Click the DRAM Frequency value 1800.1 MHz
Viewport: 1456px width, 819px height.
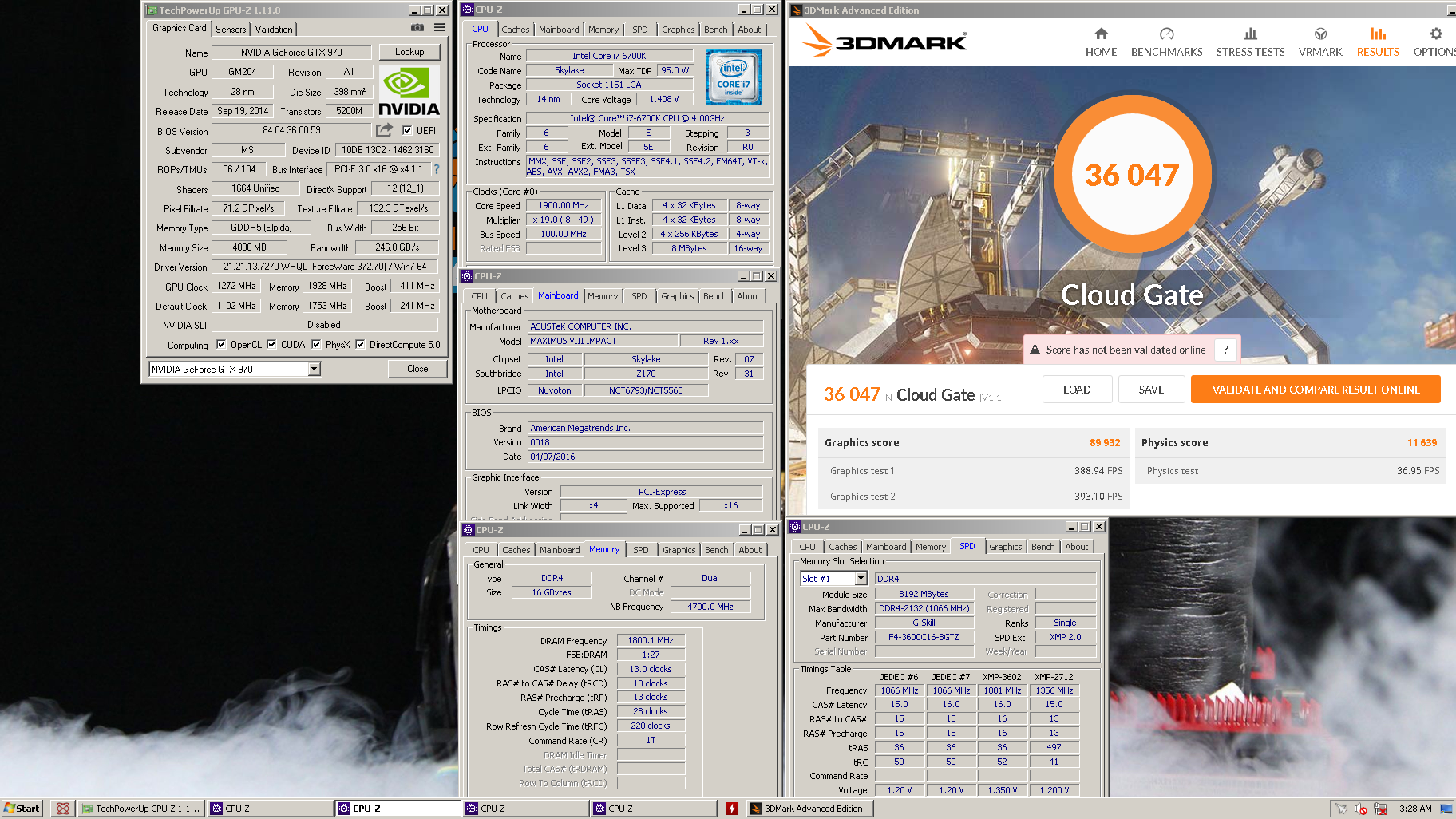coord(651,640)
